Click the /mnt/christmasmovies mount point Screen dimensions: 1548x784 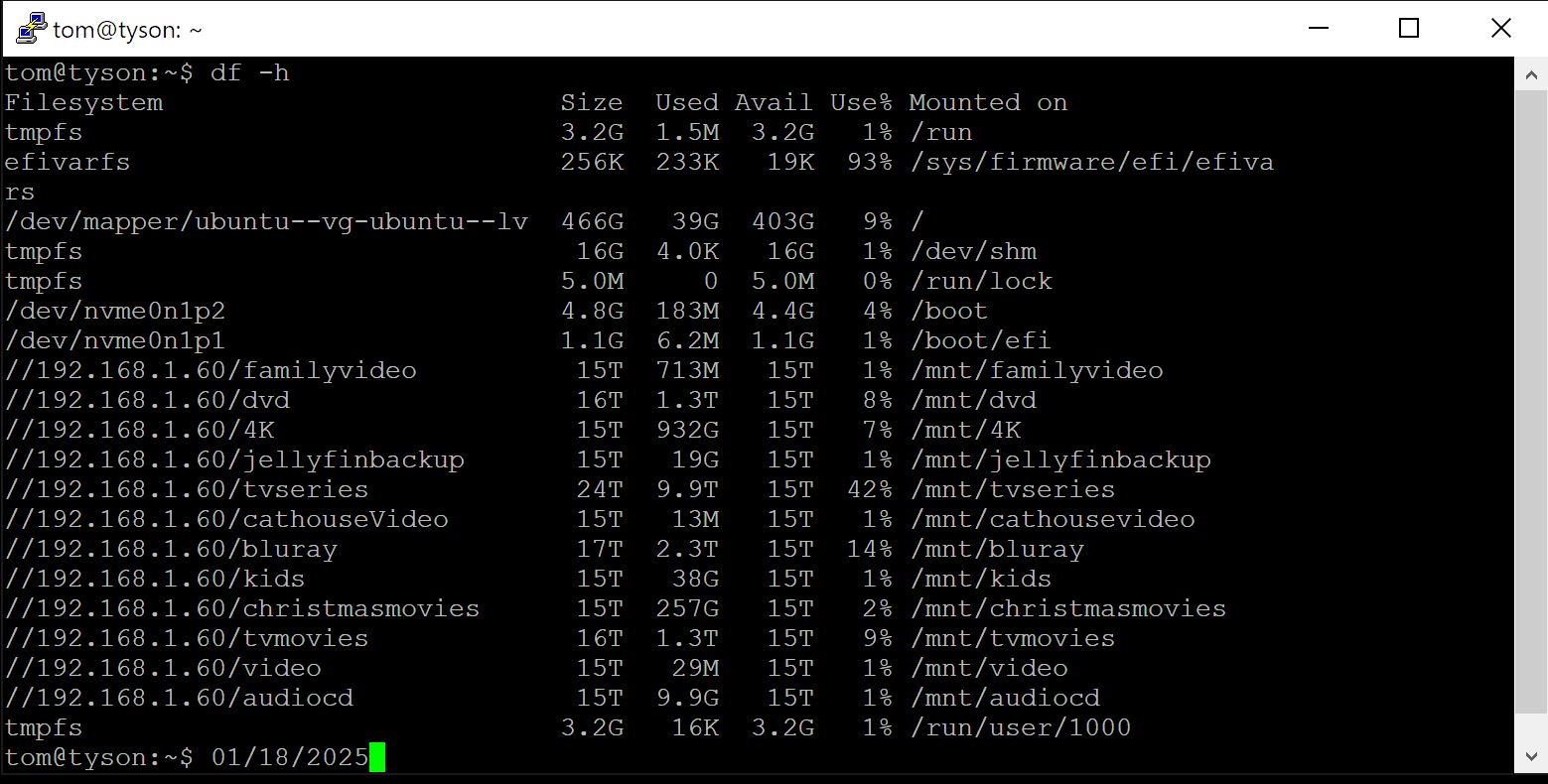(x=1067, y=608)
